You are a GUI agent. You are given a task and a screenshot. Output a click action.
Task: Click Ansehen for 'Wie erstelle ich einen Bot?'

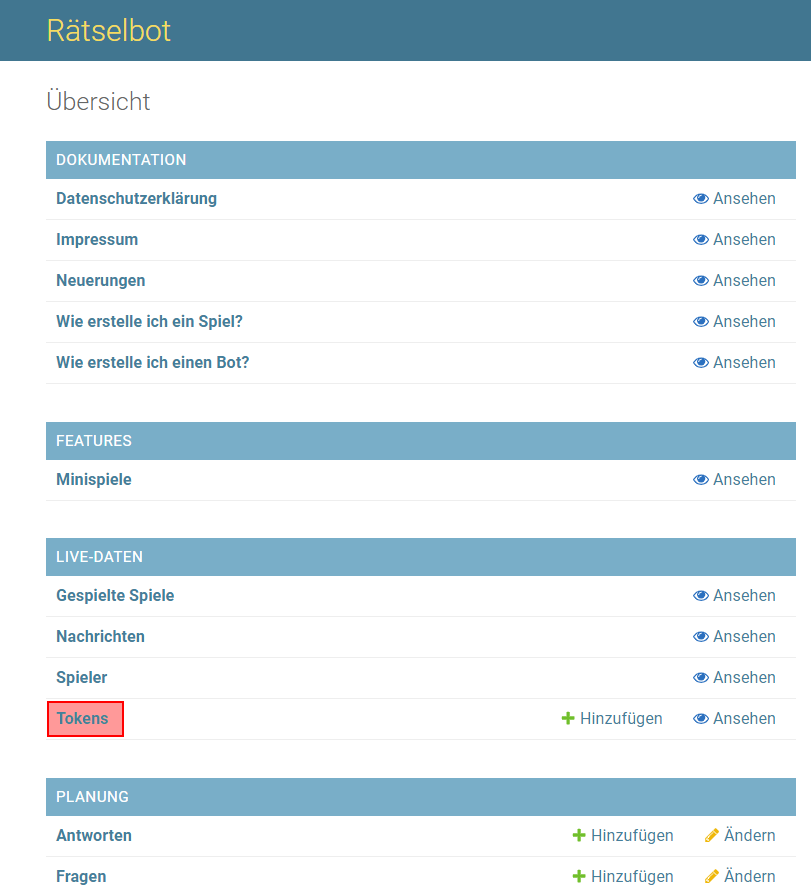click(734, 363)
